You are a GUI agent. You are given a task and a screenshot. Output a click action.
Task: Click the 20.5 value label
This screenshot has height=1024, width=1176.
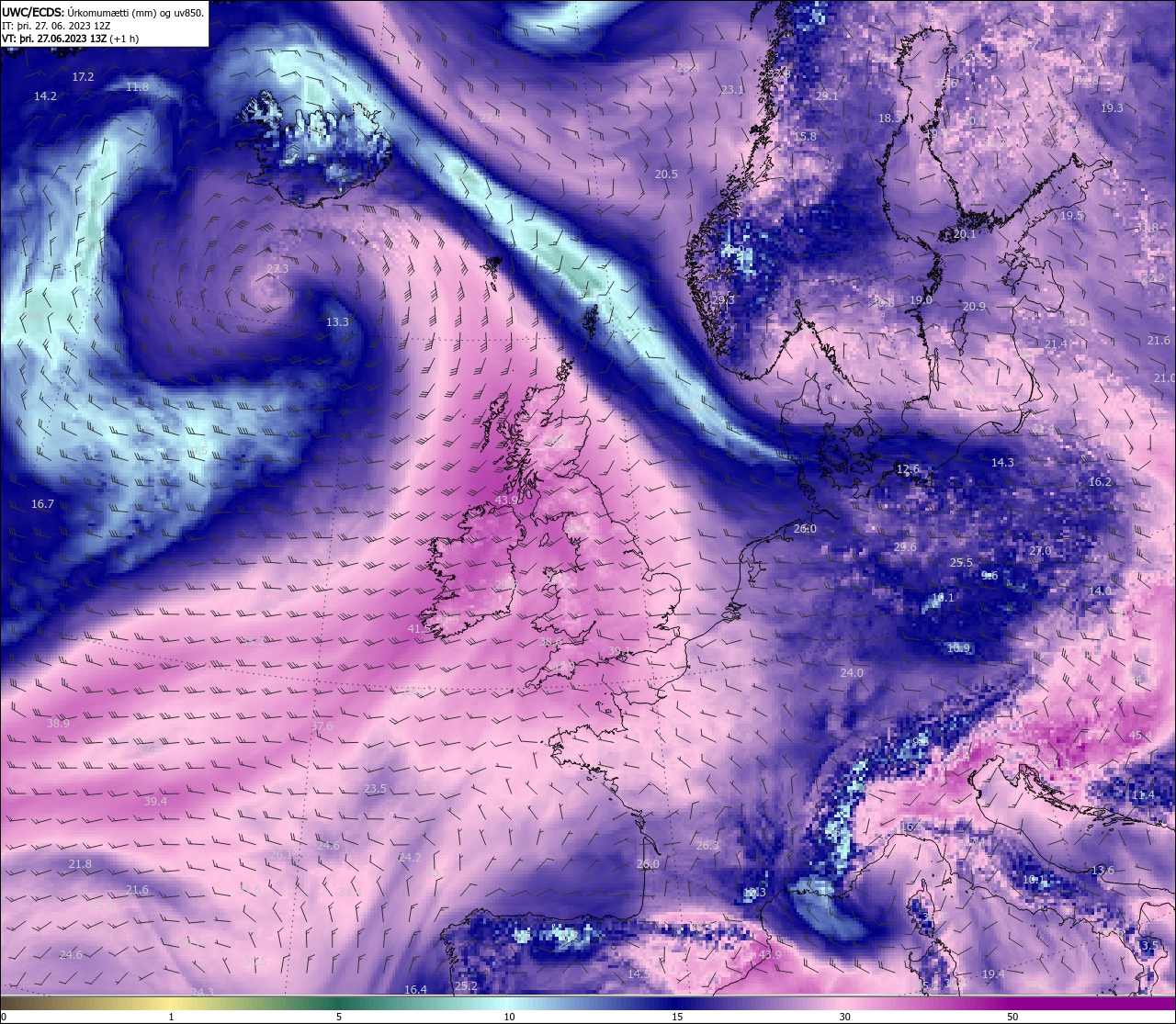pos(666,174)
